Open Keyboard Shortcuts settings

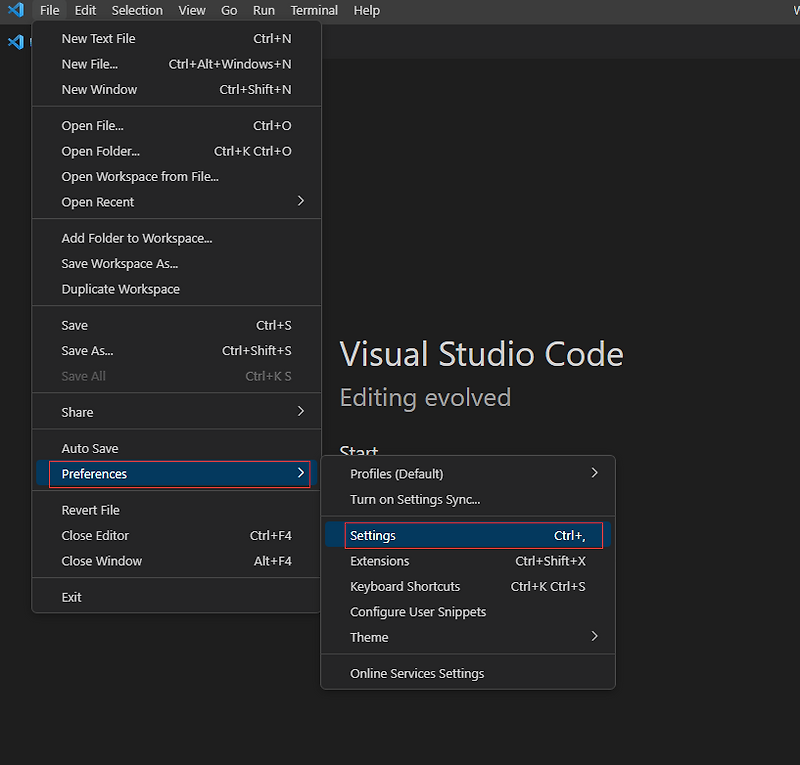pyautogui.click(x=404, y=586)
